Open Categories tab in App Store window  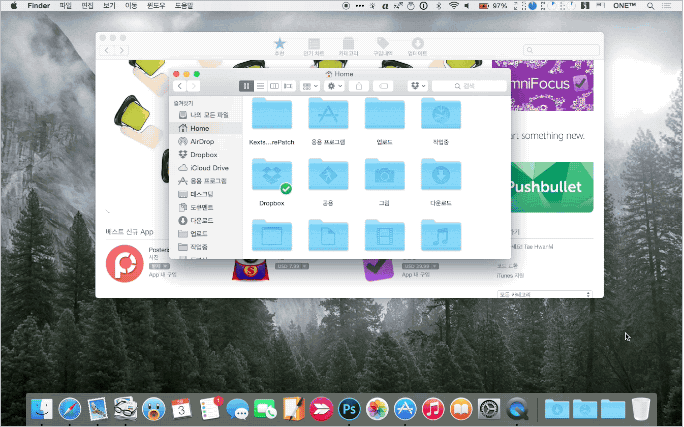[x=348, y=47]
